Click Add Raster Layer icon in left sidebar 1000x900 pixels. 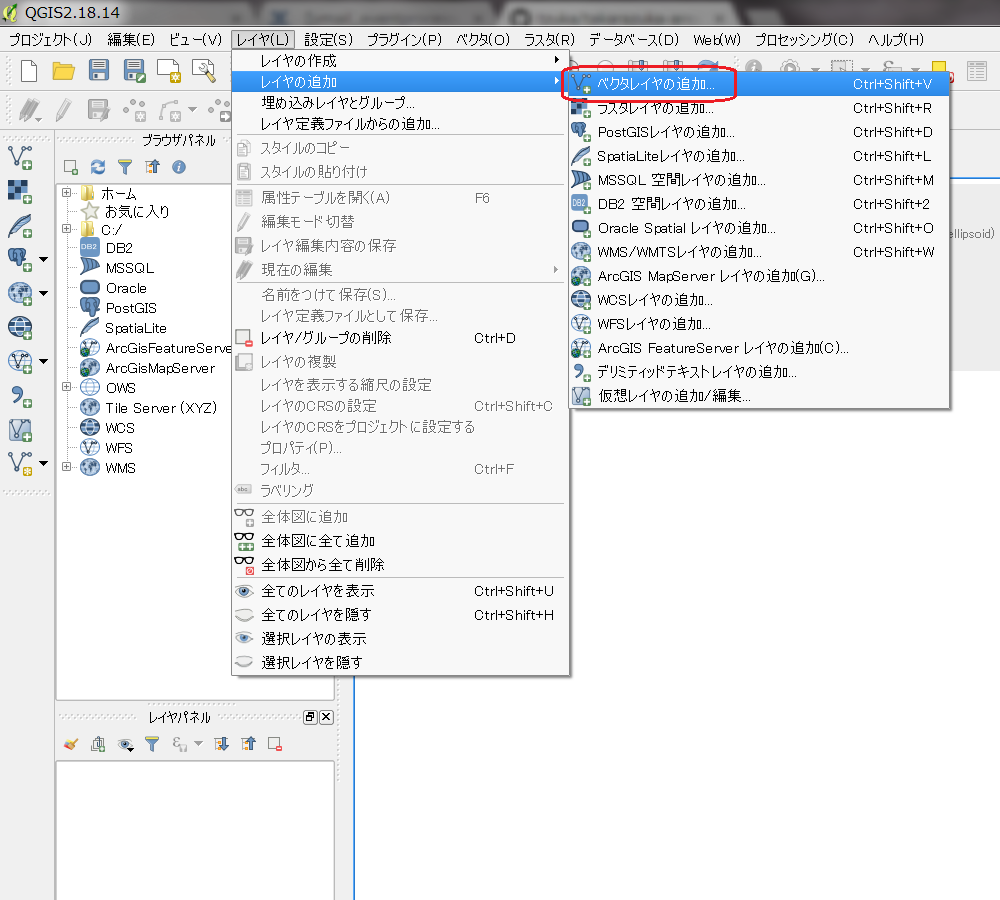20,191
